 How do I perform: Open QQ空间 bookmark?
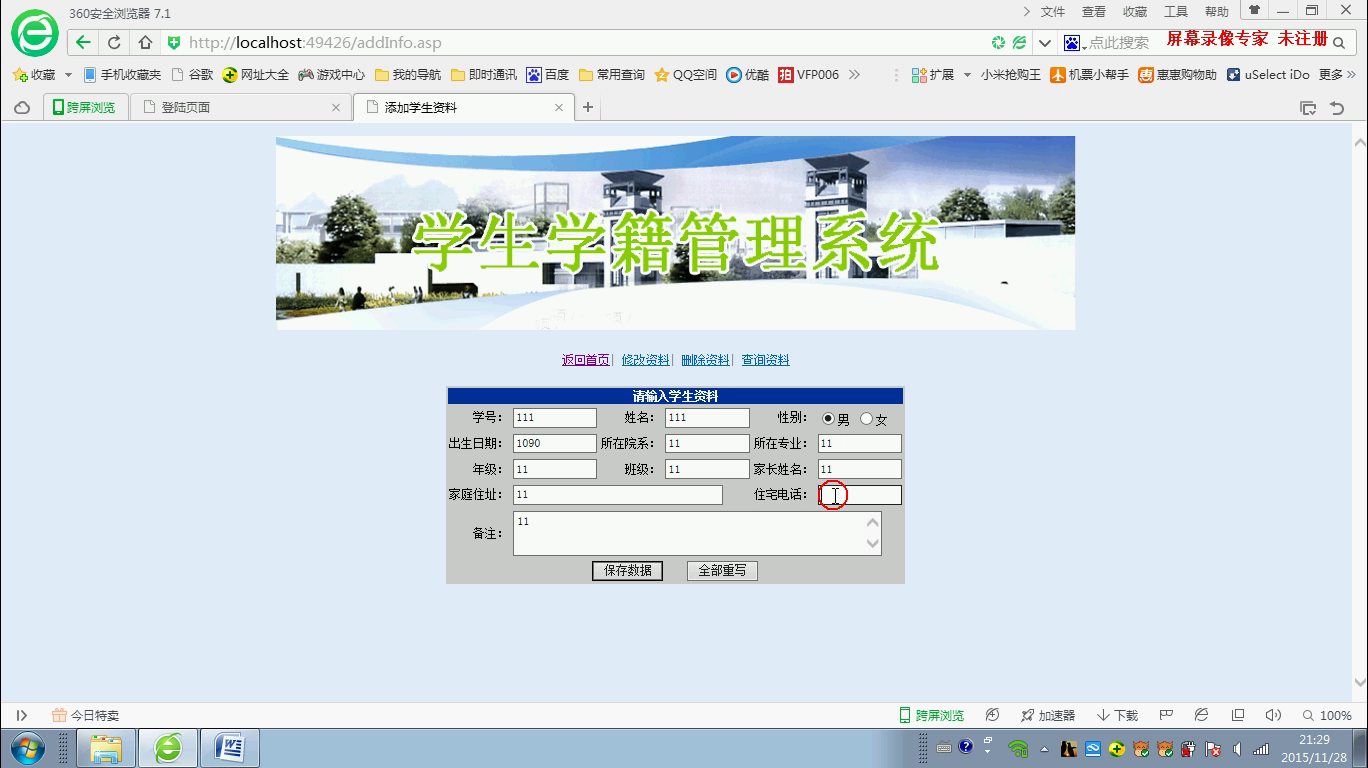point(686,75)
